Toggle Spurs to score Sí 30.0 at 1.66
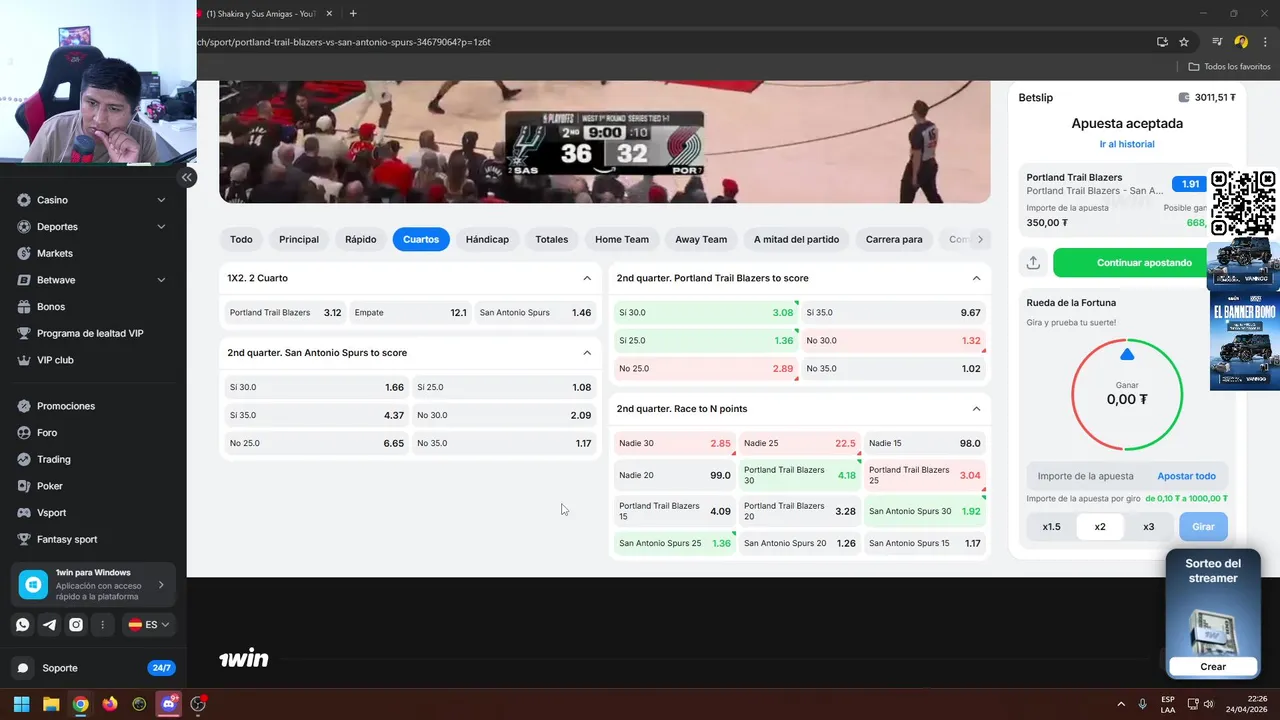 click(316, 387)
